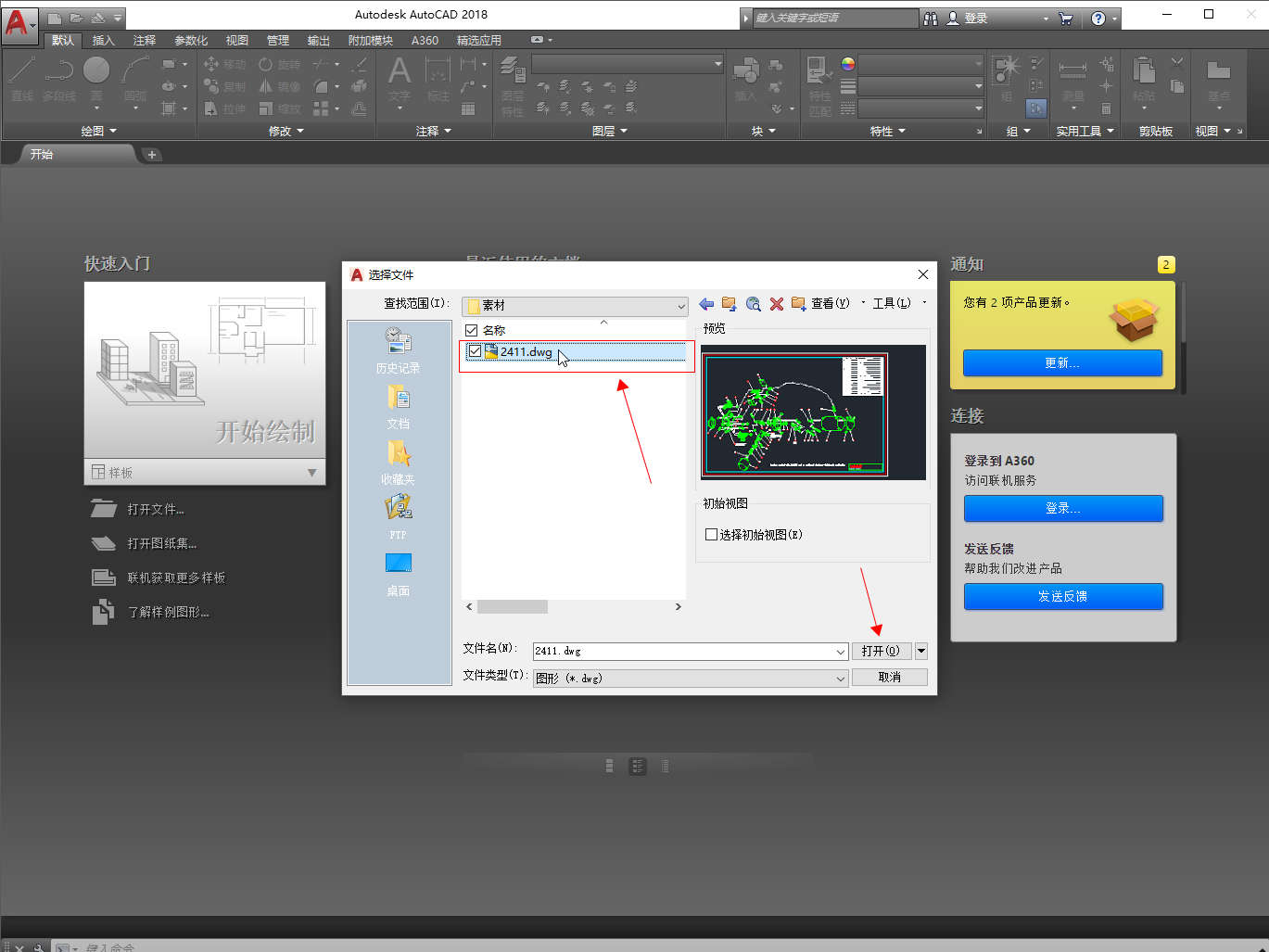
Task: Open the Desktop (桌面) location shortcut
Action: point(398,573)
